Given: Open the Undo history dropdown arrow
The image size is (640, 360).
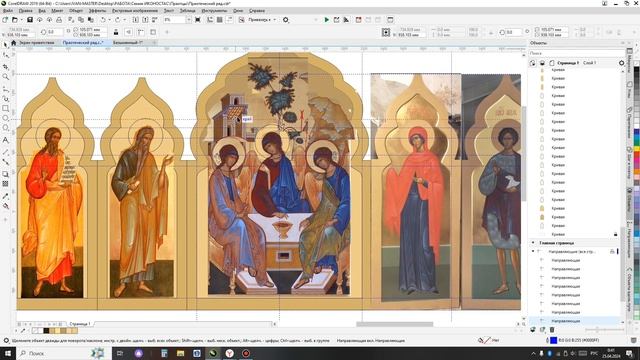Looking at the screenshot, I should coord(109,20).
